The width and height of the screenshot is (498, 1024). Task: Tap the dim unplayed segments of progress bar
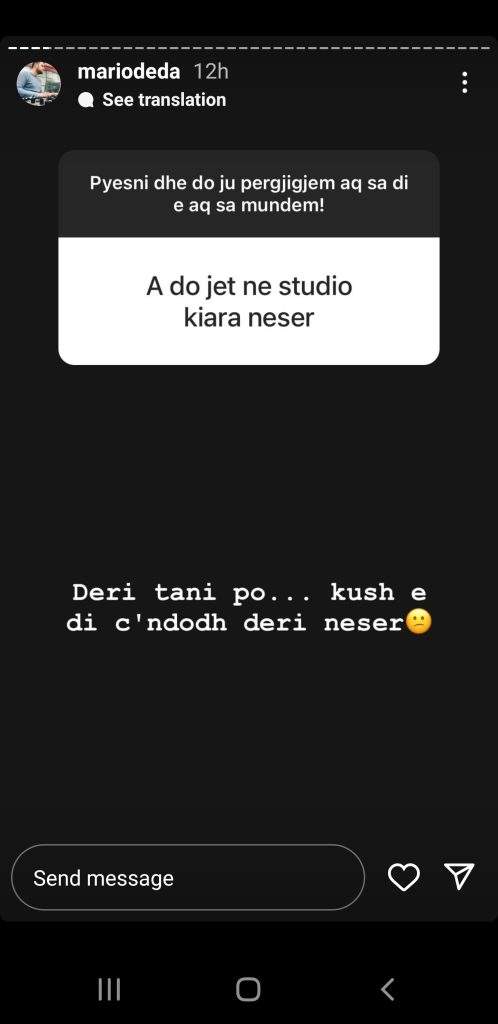coord(271,48)
